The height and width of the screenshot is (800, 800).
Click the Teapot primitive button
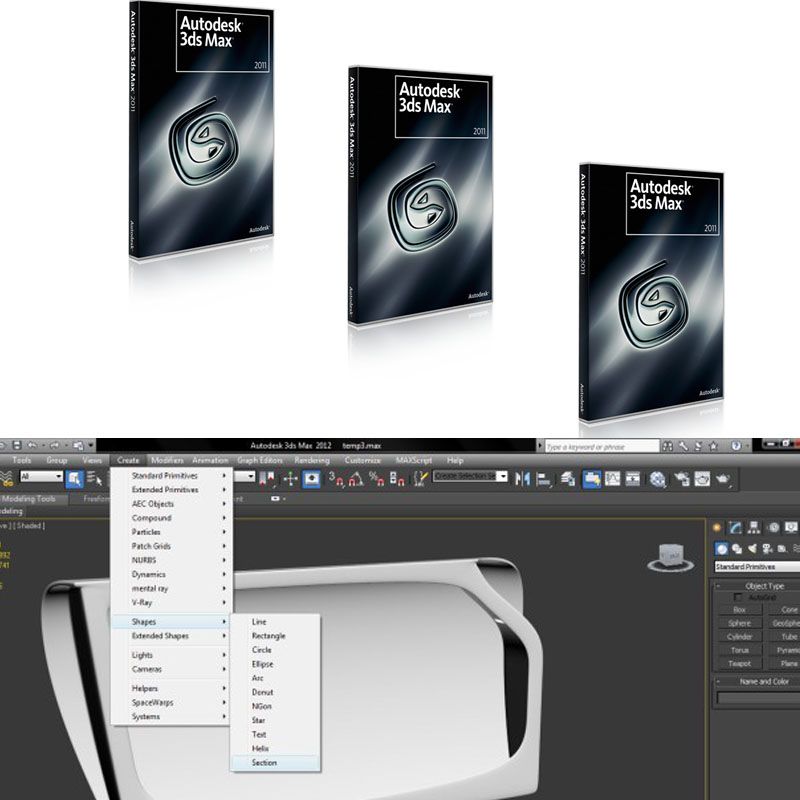pyautogui.click(x=739, y=663)
